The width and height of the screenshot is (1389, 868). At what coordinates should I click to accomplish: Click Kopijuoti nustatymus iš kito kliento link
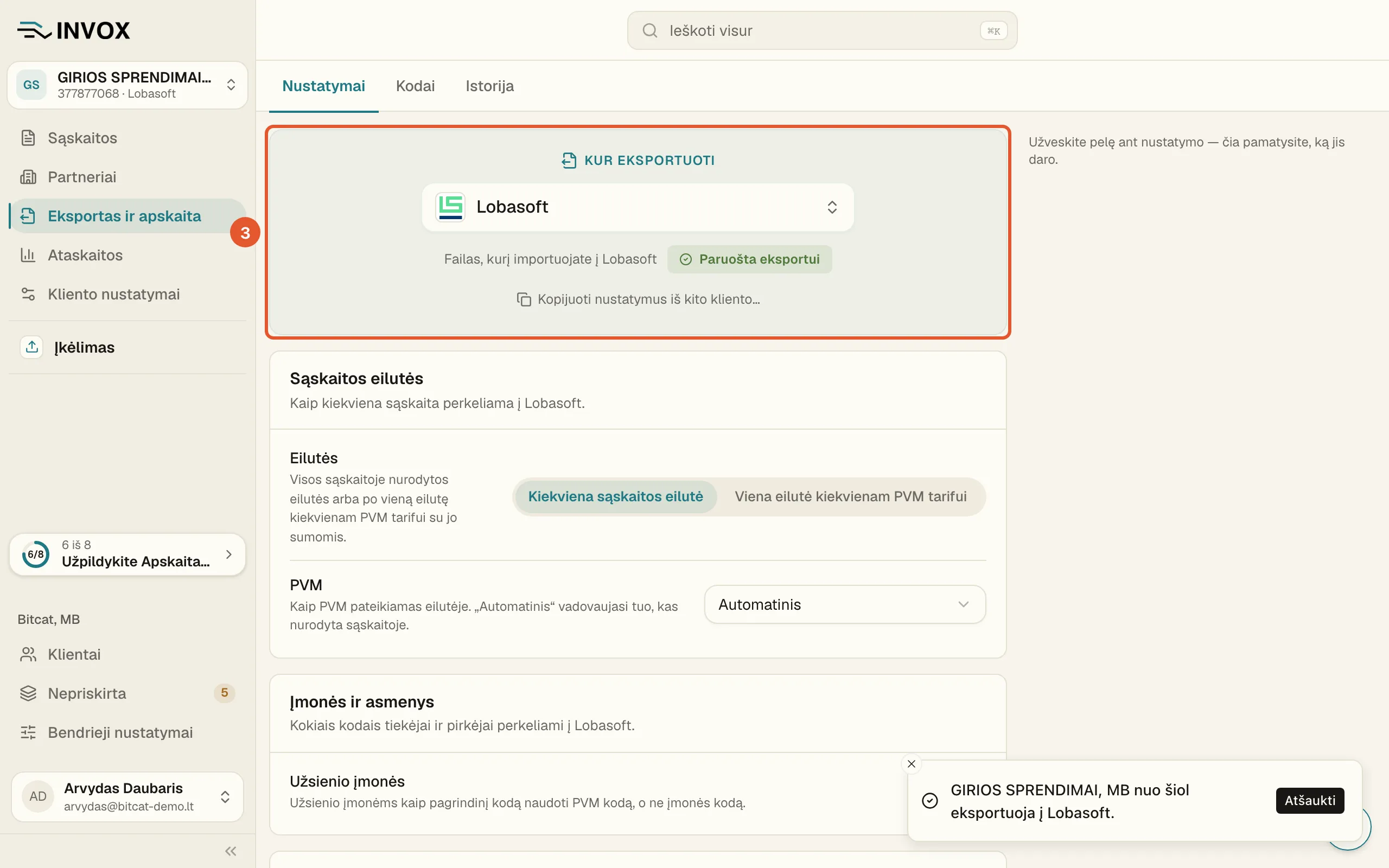coord(638,299)
